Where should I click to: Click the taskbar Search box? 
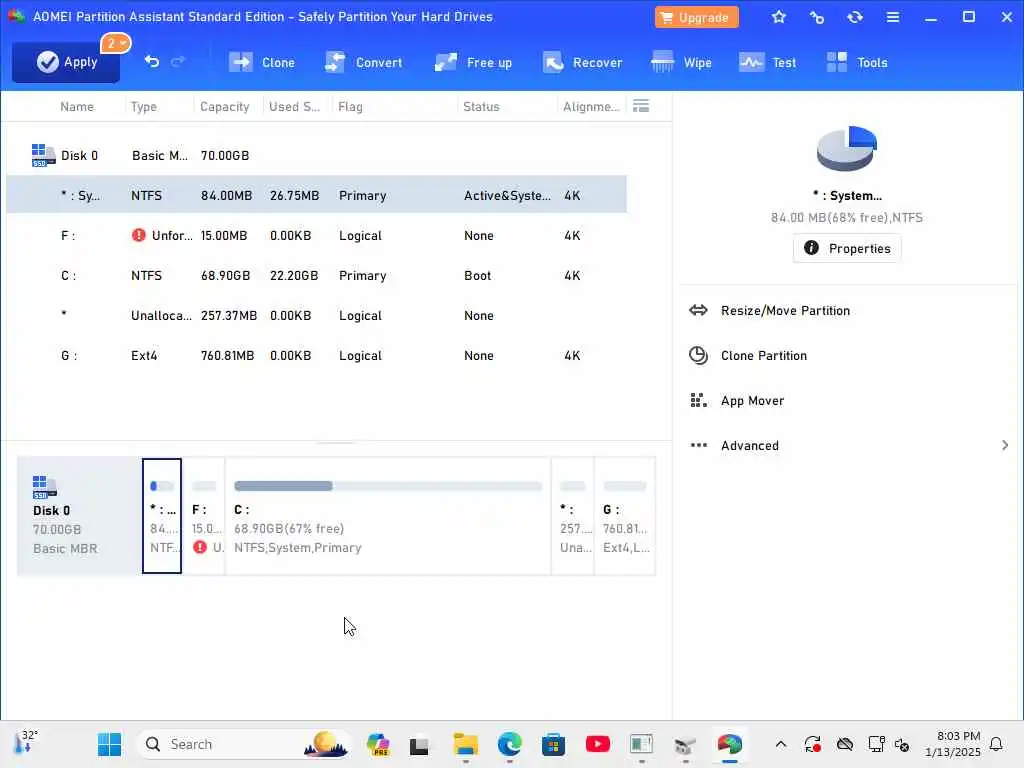point(244,744)
